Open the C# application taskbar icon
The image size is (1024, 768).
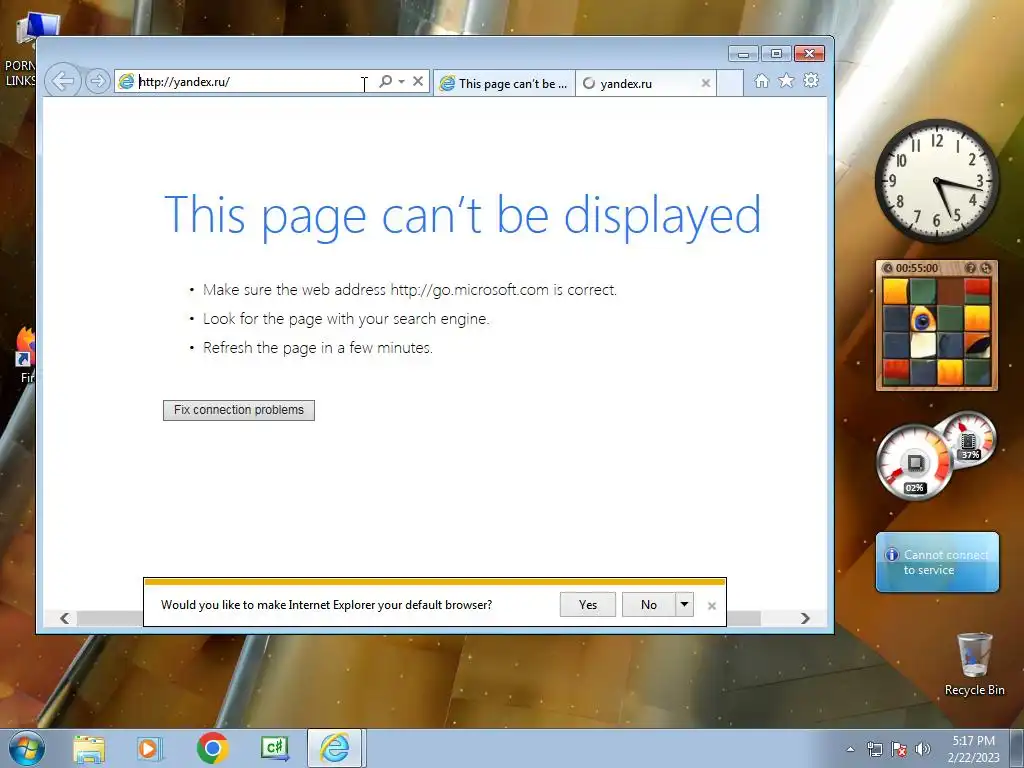[275, 748]
